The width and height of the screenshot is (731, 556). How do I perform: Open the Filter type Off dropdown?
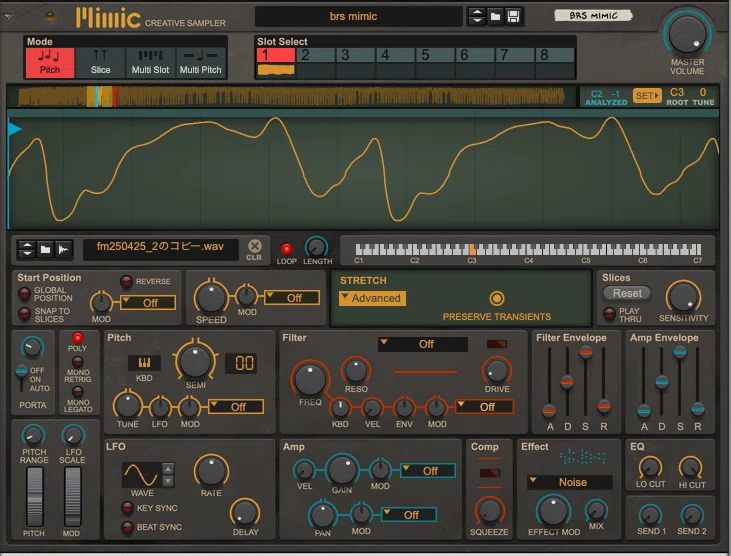[422, 344]
